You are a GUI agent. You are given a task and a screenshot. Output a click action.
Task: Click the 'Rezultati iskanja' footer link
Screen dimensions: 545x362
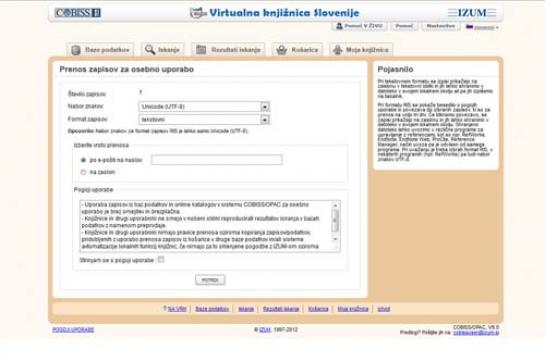tap(281, 309)
